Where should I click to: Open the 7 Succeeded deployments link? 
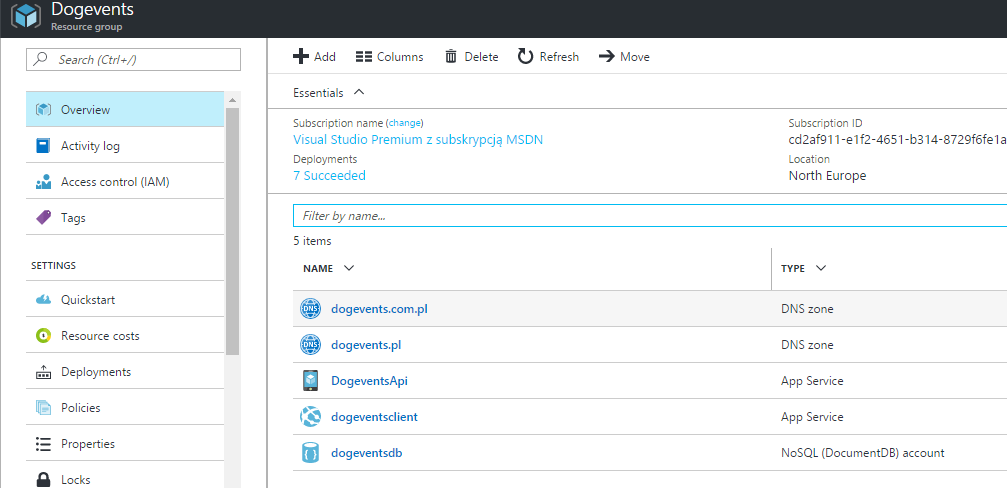pos(329,176)
